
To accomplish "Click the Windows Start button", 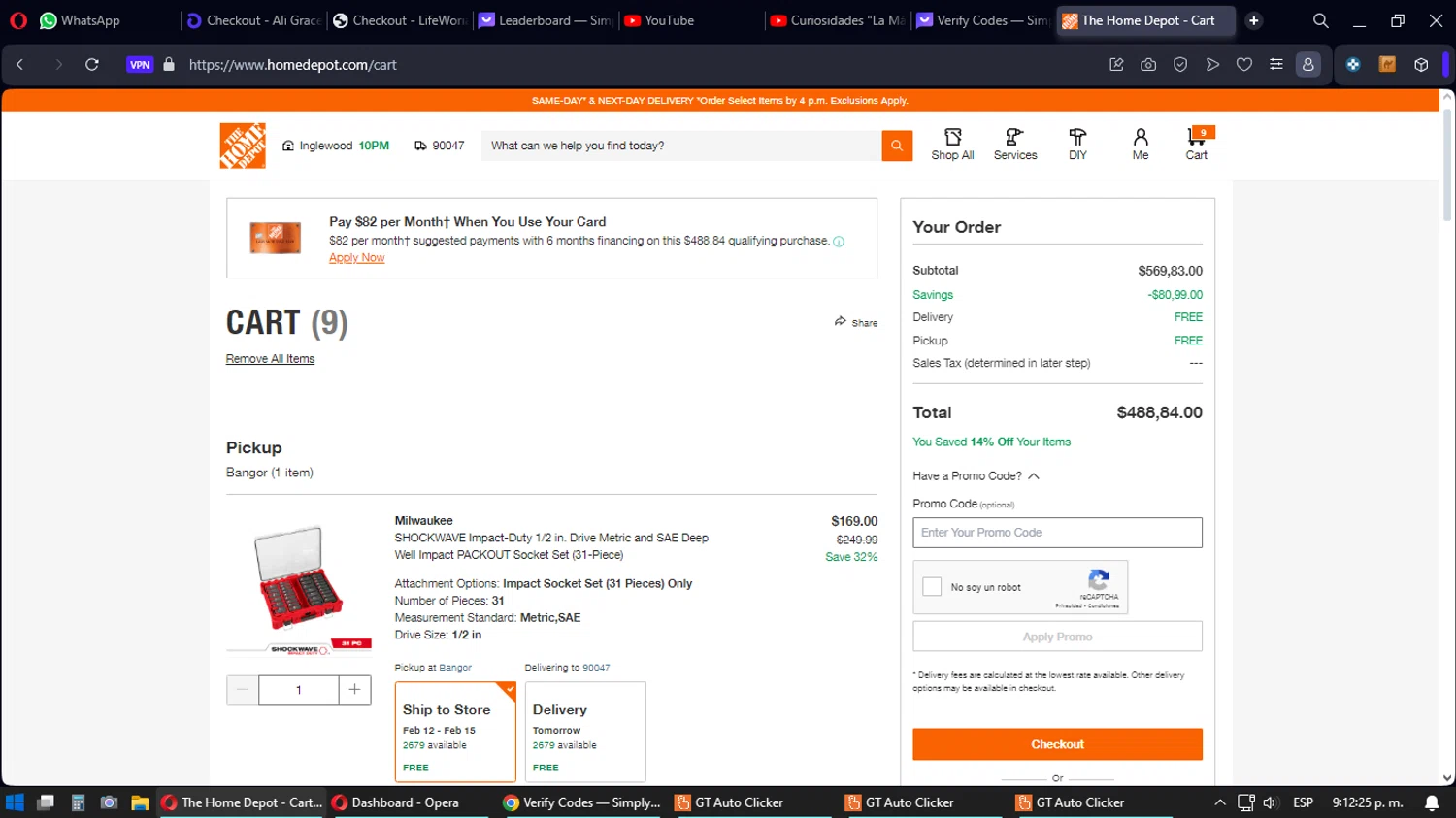I will click(x=15, y=802).
